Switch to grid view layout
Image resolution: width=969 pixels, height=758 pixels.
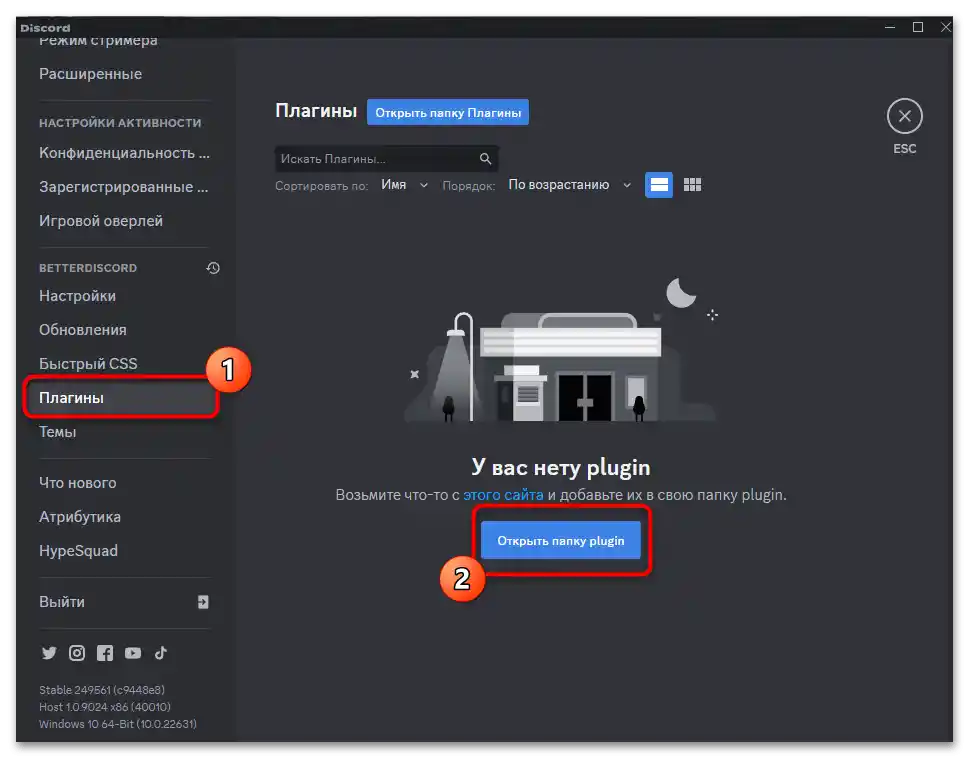click(692, 185)
